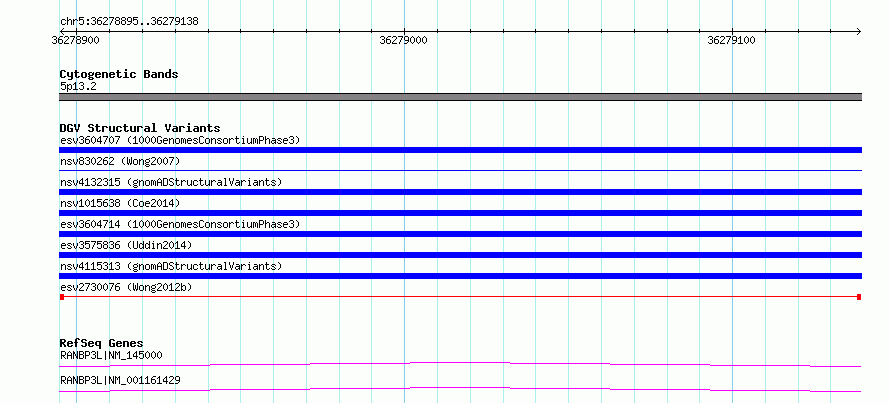Click the blue bar for esv3604714

[460, 234]
